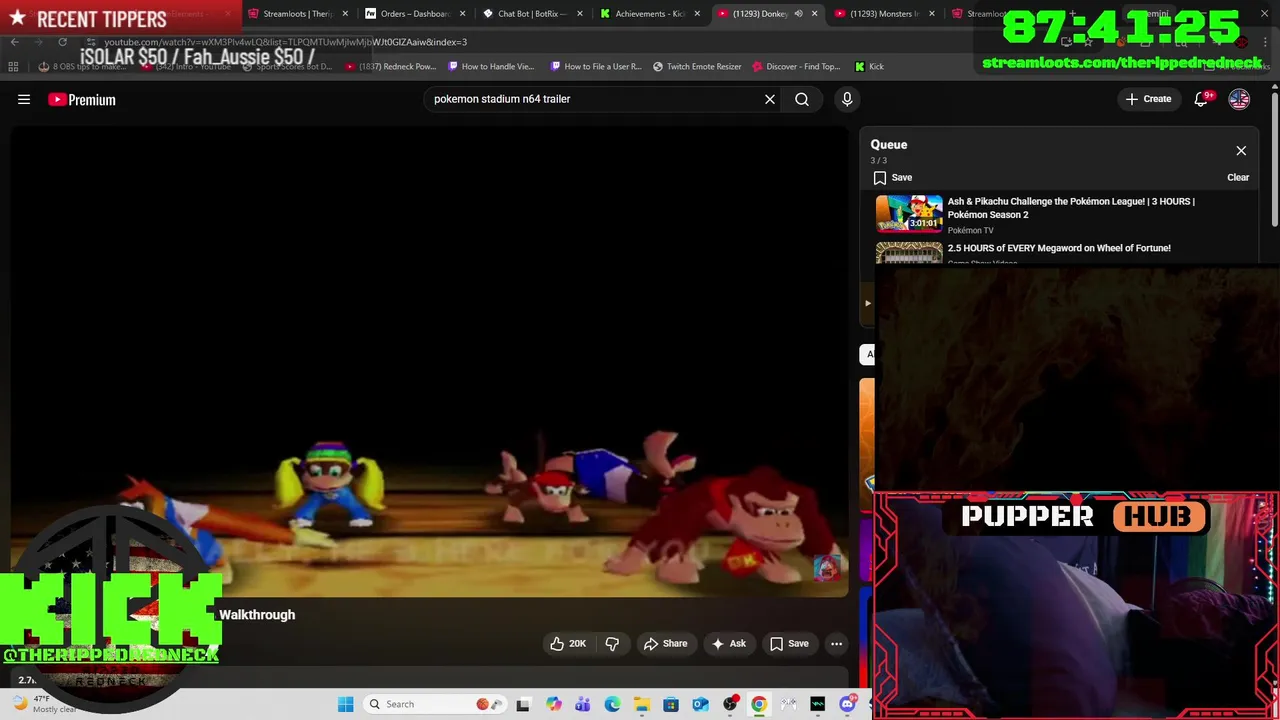Open Discord from the taskbar
The height and width of the screenshot is (720, 1280).
(847, 704)
